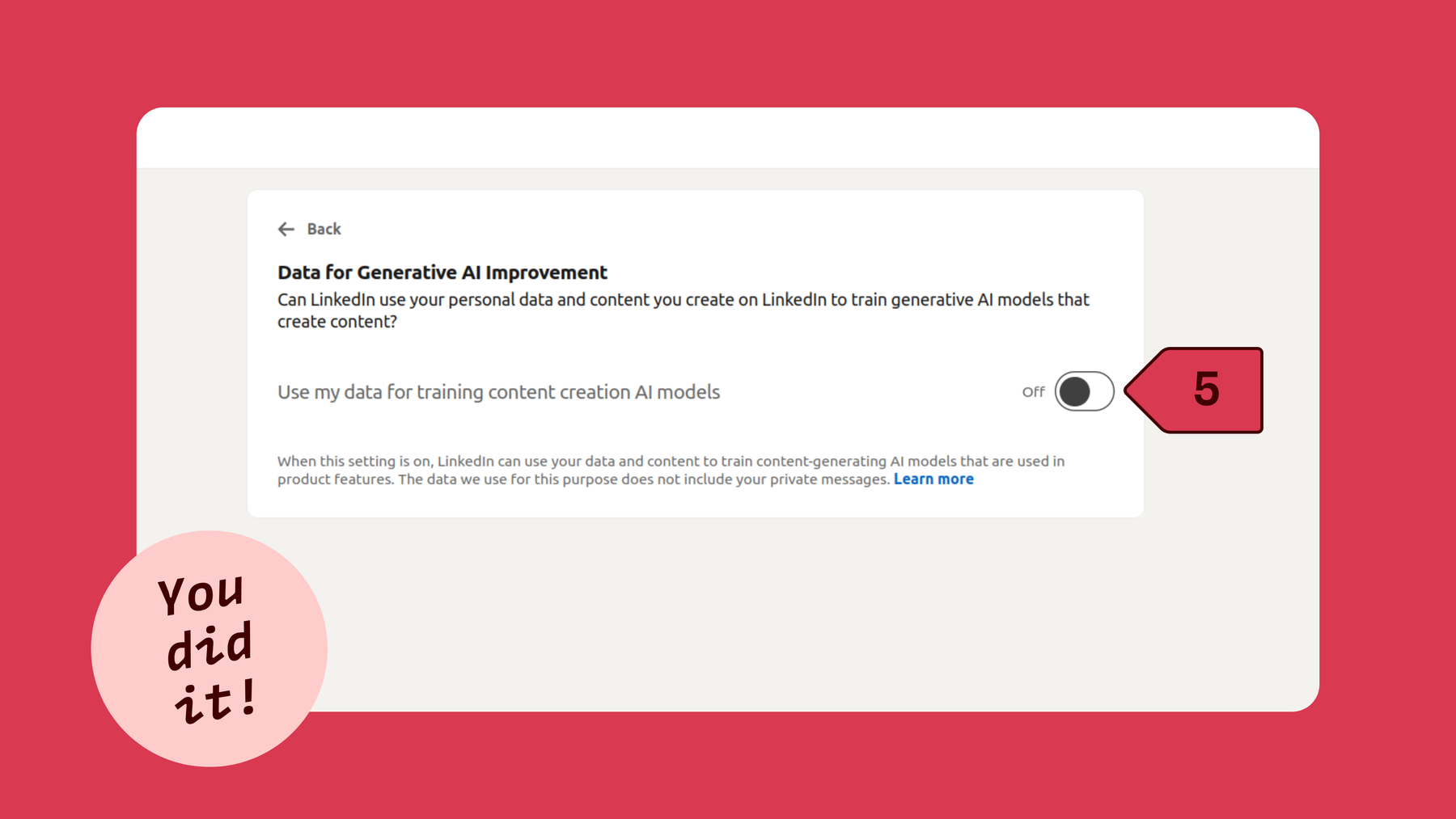Click the number 5 in the callout
The height and width of the screenshot is (819, 1456).
pos(1206,390)
